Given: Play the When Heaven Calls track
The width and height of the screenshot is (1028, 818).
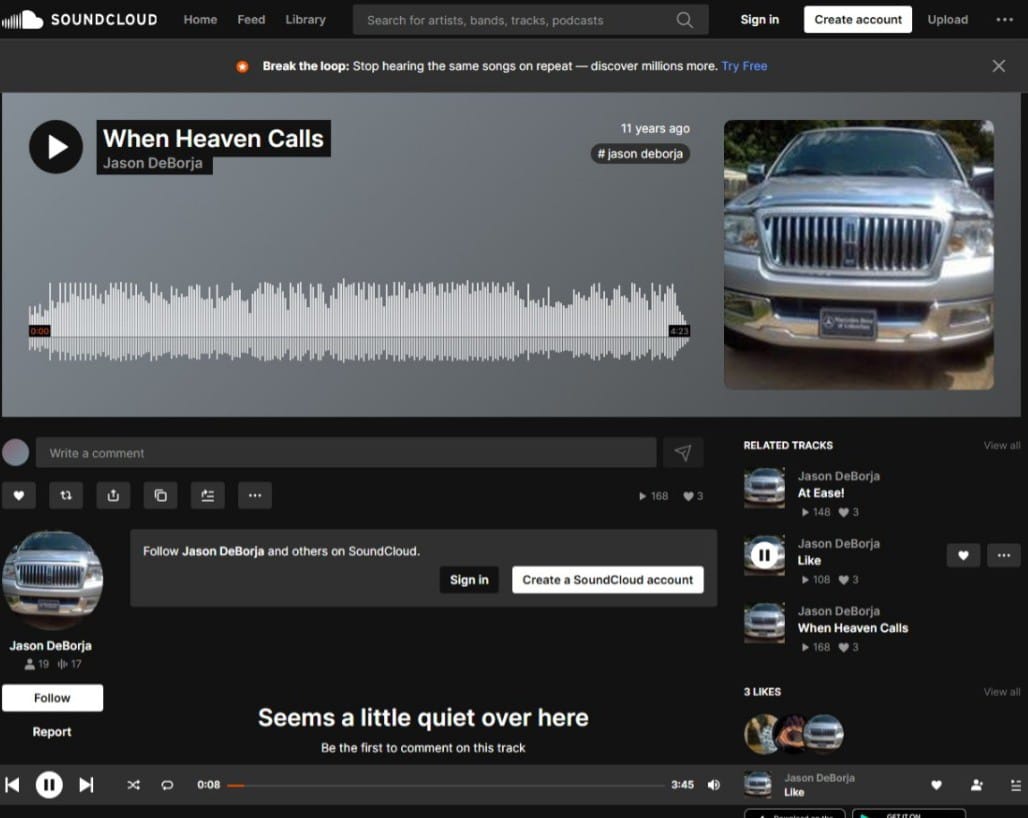Looking at the screenshot, I should click(x=56, y=147).
